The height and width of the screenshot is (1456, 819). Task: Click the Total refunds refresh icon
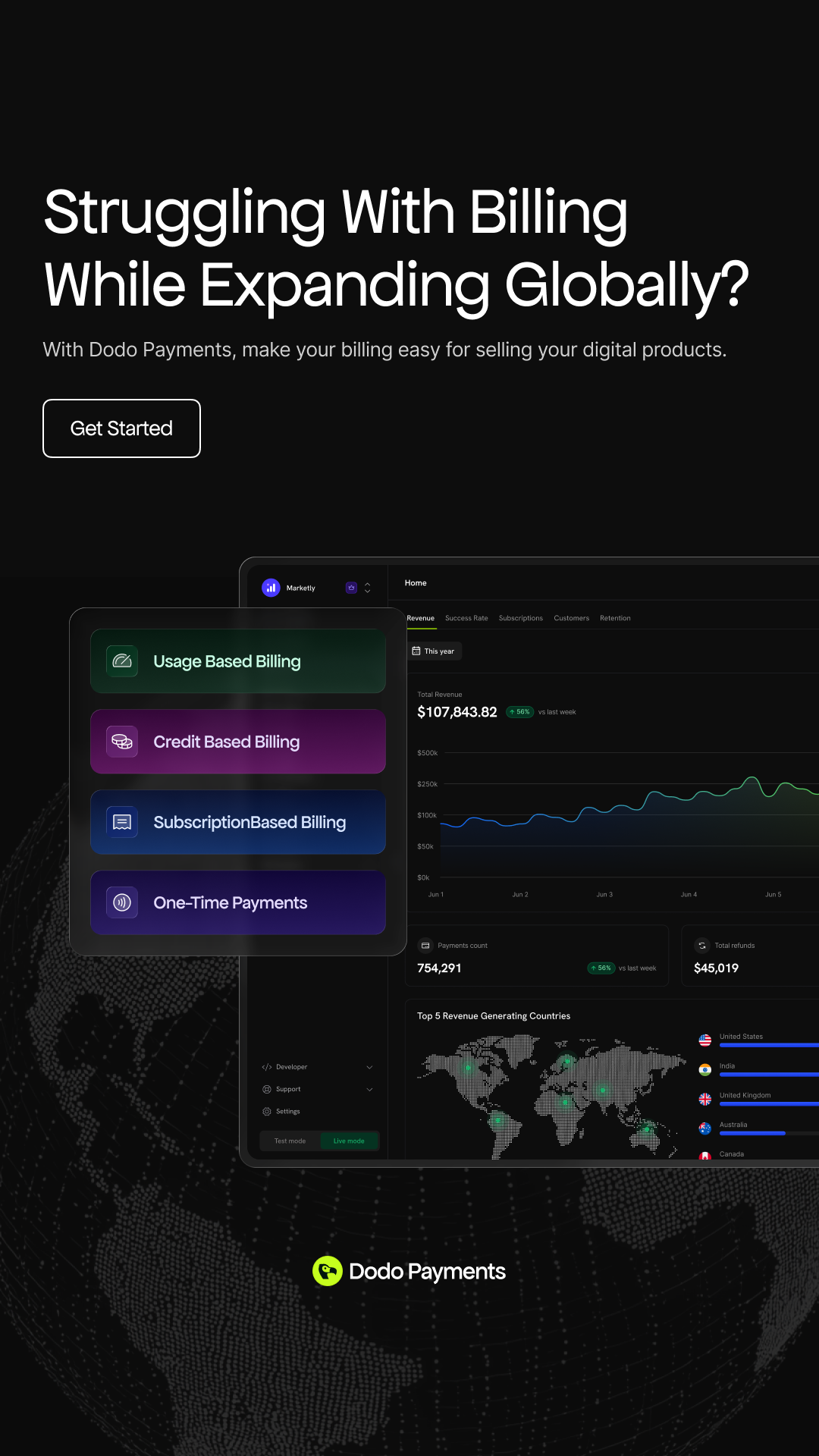click(702, 946)
